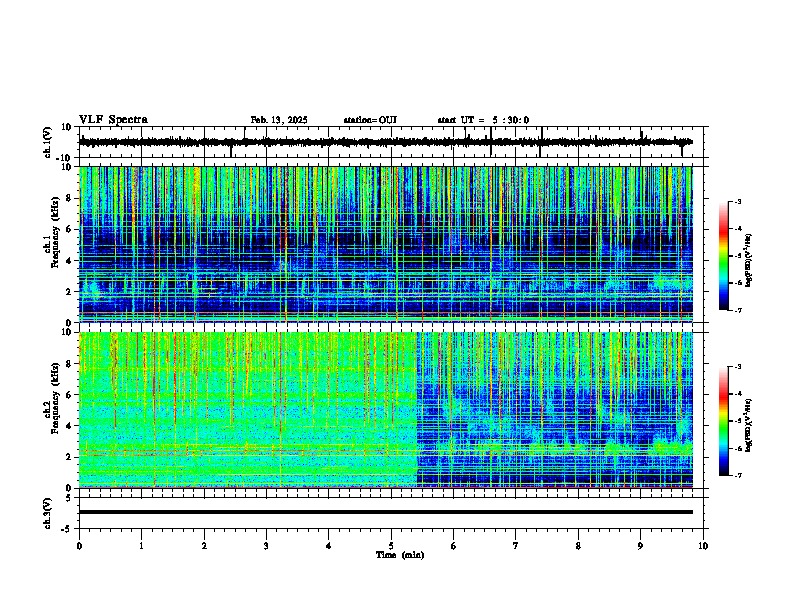Click the x-axis tick label "1"
792x612 pixels.
click(x=141, y=546)
